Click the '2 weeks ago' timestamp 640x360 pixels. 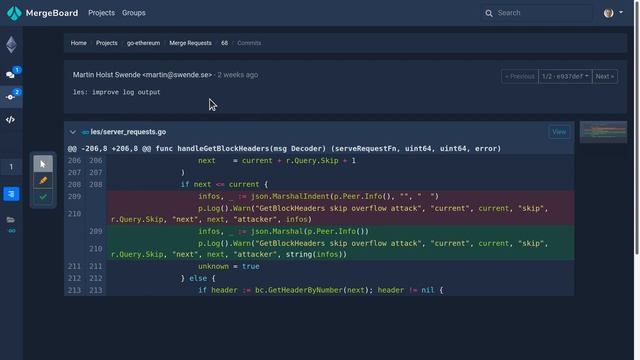[x=238, y=75]
